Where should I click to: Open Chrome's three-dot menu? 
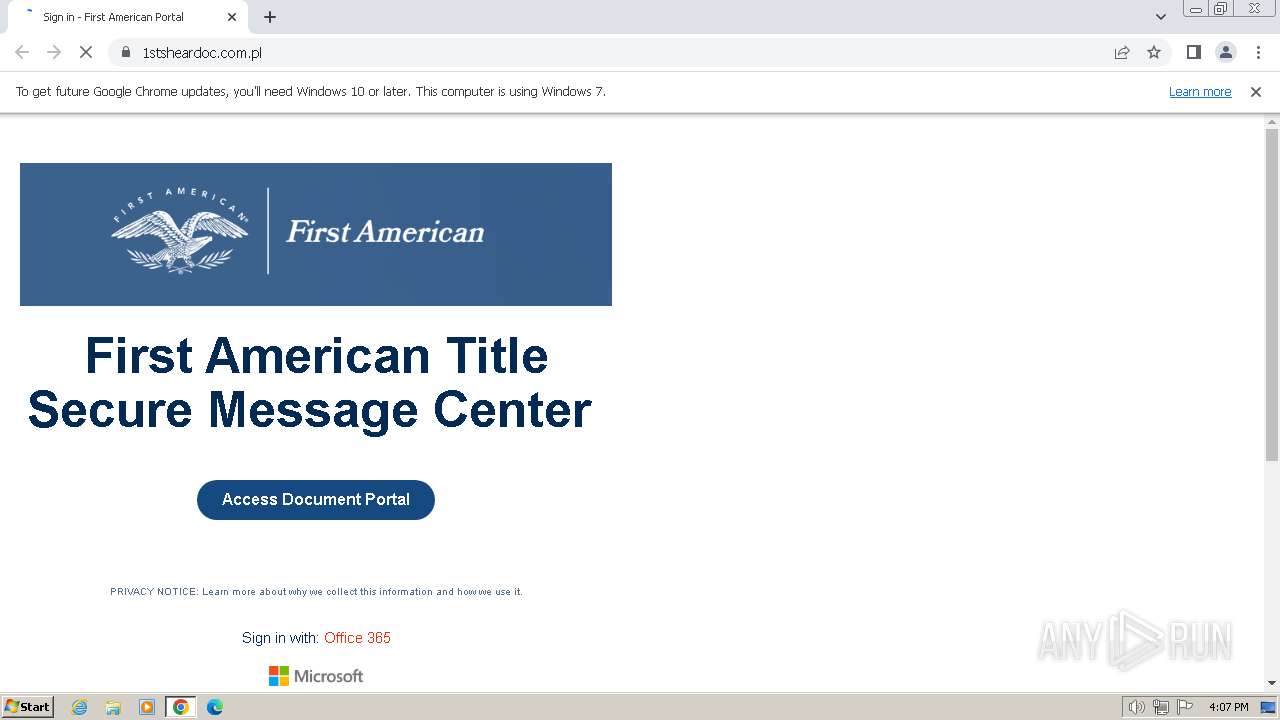click(1258, 52)
